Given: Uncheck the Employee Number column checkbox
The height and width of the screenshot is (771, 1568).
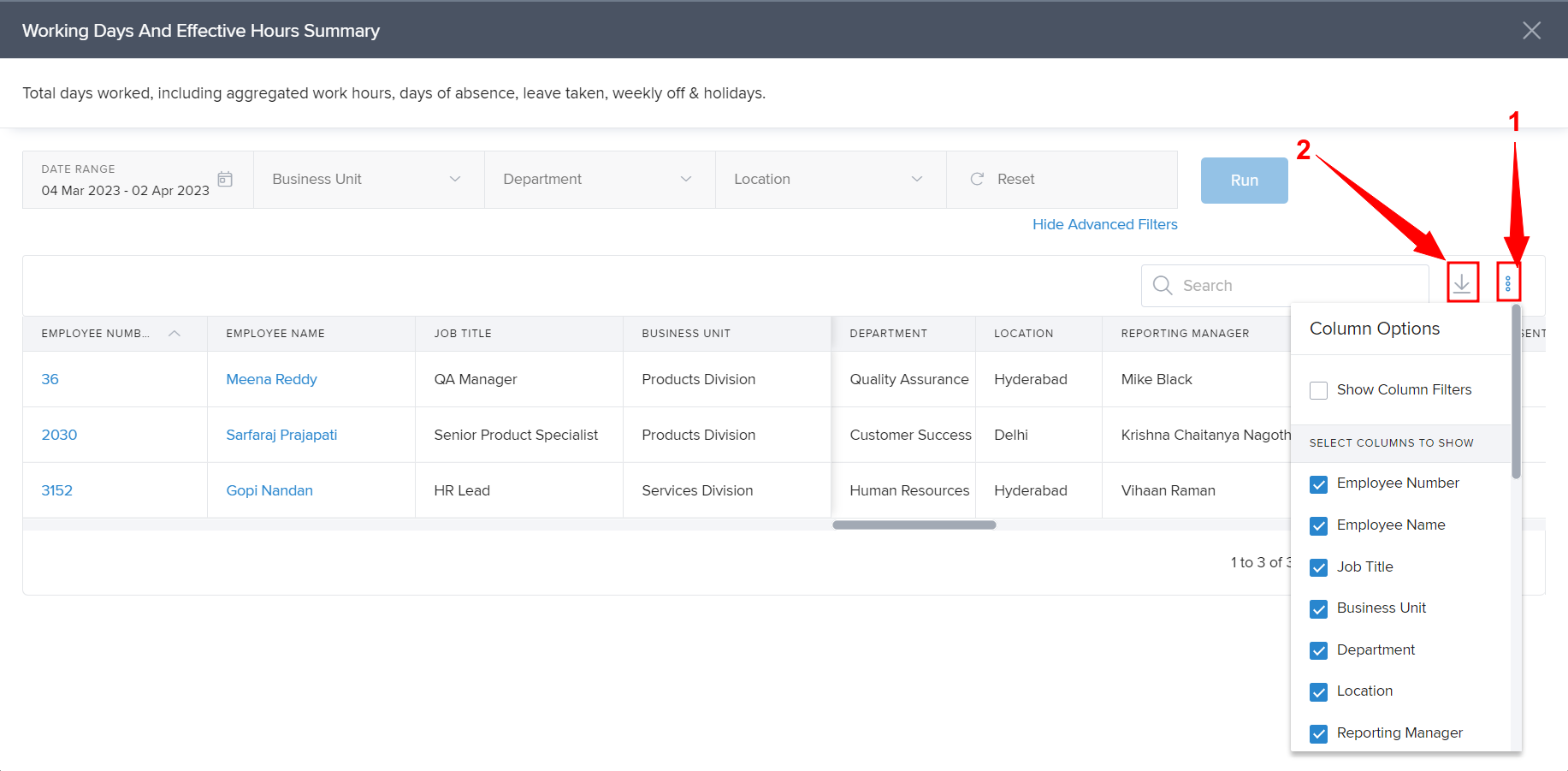Looking at the screenshot, I should (x=1318, y=483).
